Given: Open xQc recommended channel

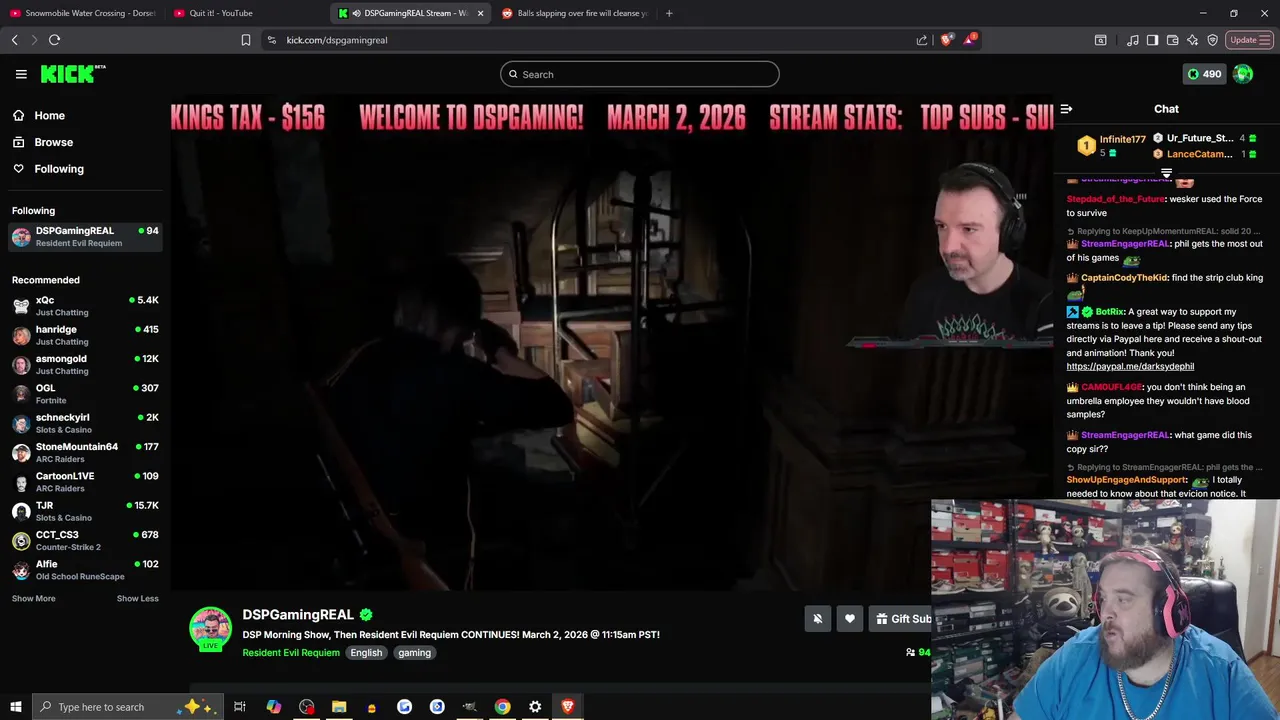Looking at the screenshot, I should pyautogui.click(x=85, y=306).
